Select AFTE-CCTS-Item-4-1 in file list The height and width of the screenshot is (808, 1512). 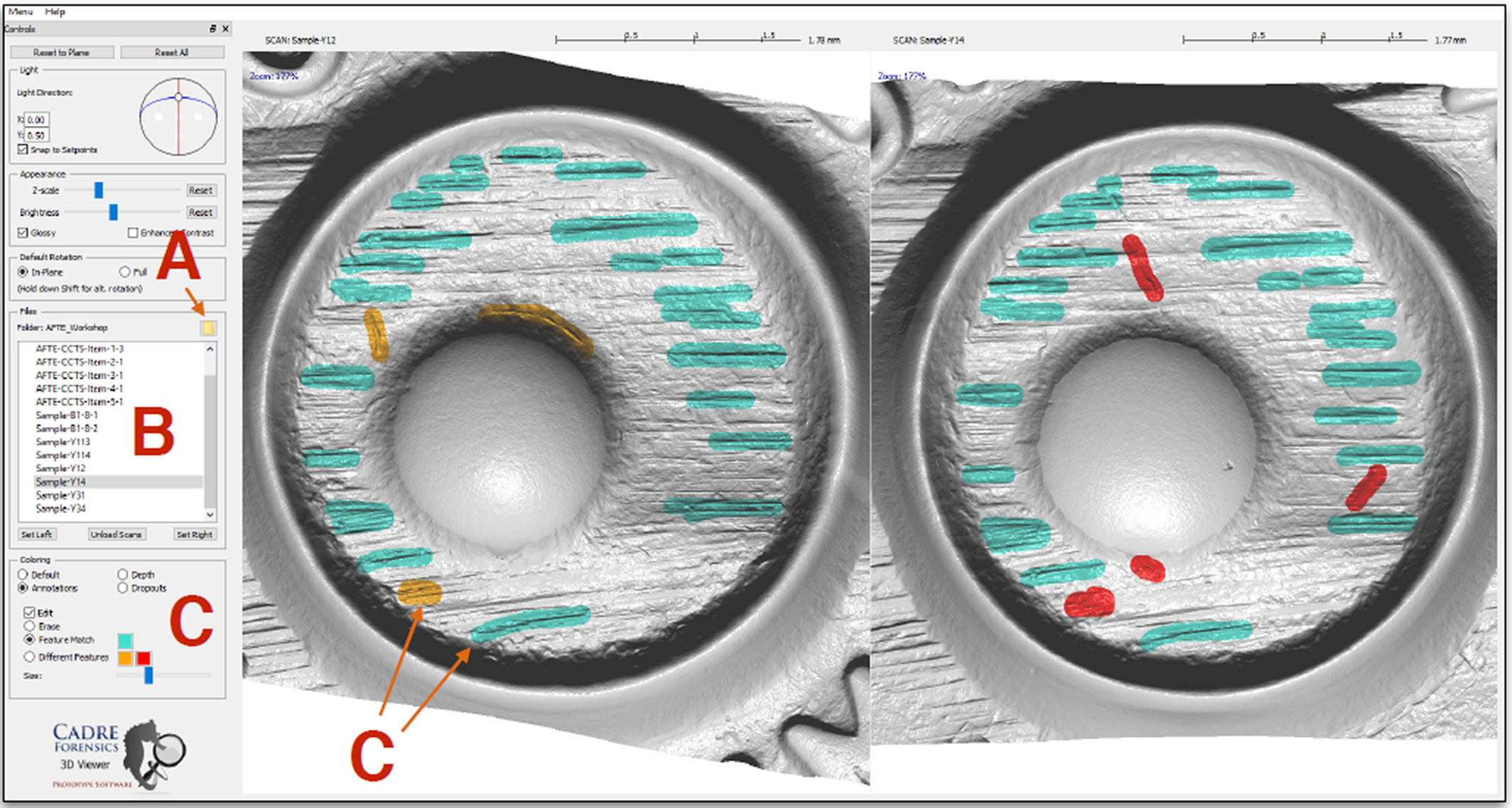coord(79,389)
